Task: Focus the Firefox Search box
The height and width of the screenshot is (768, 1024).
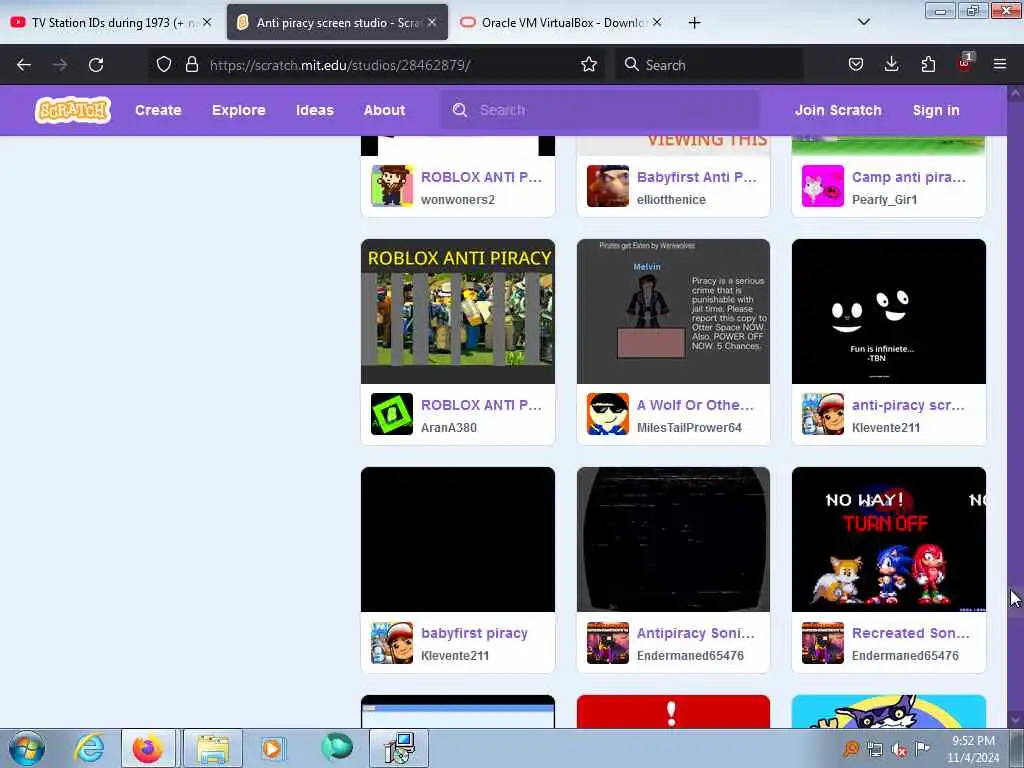Action: click(x=709, y=65)
